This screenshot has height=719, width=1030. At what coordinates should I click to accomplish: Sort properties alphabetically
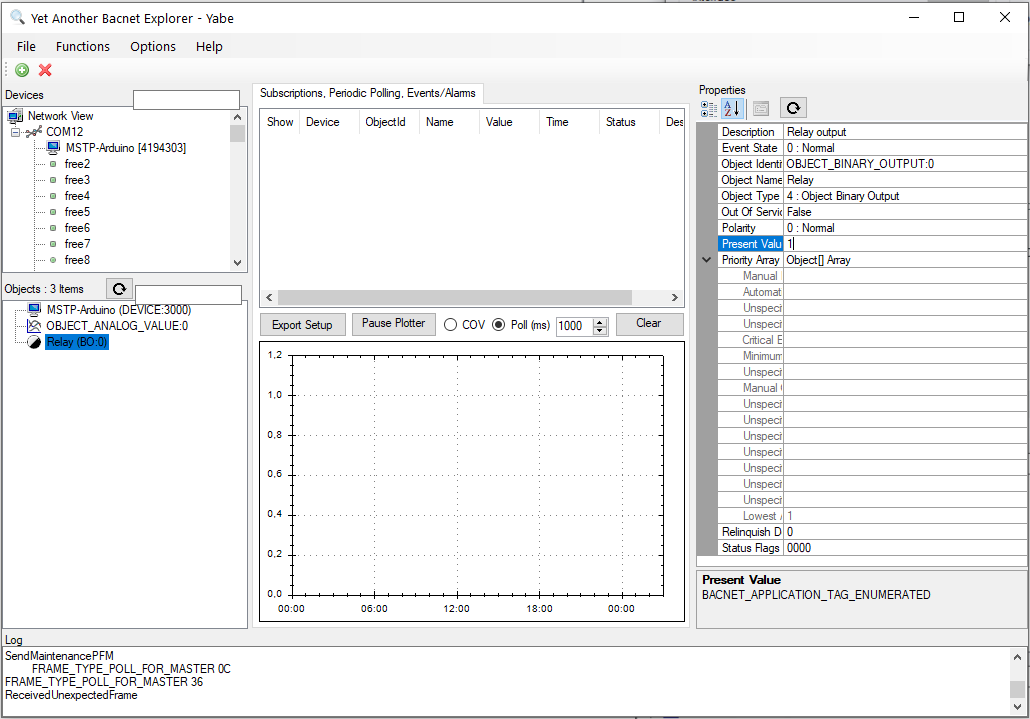pos(732,108)
